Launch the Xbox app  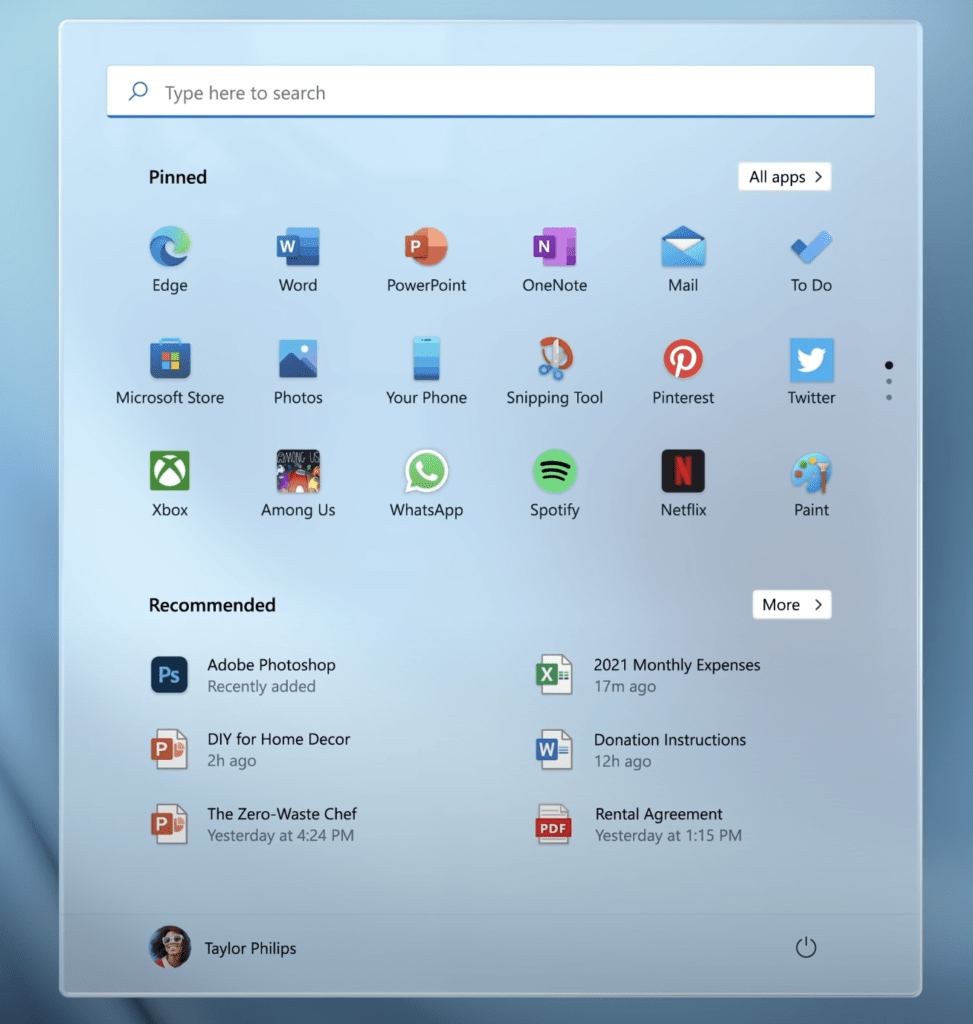(170, 470)
